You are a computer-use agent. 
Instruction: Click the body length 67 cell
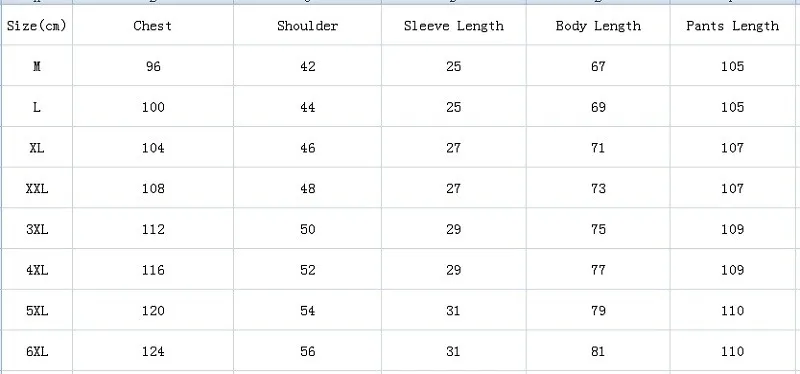point(598,65)
